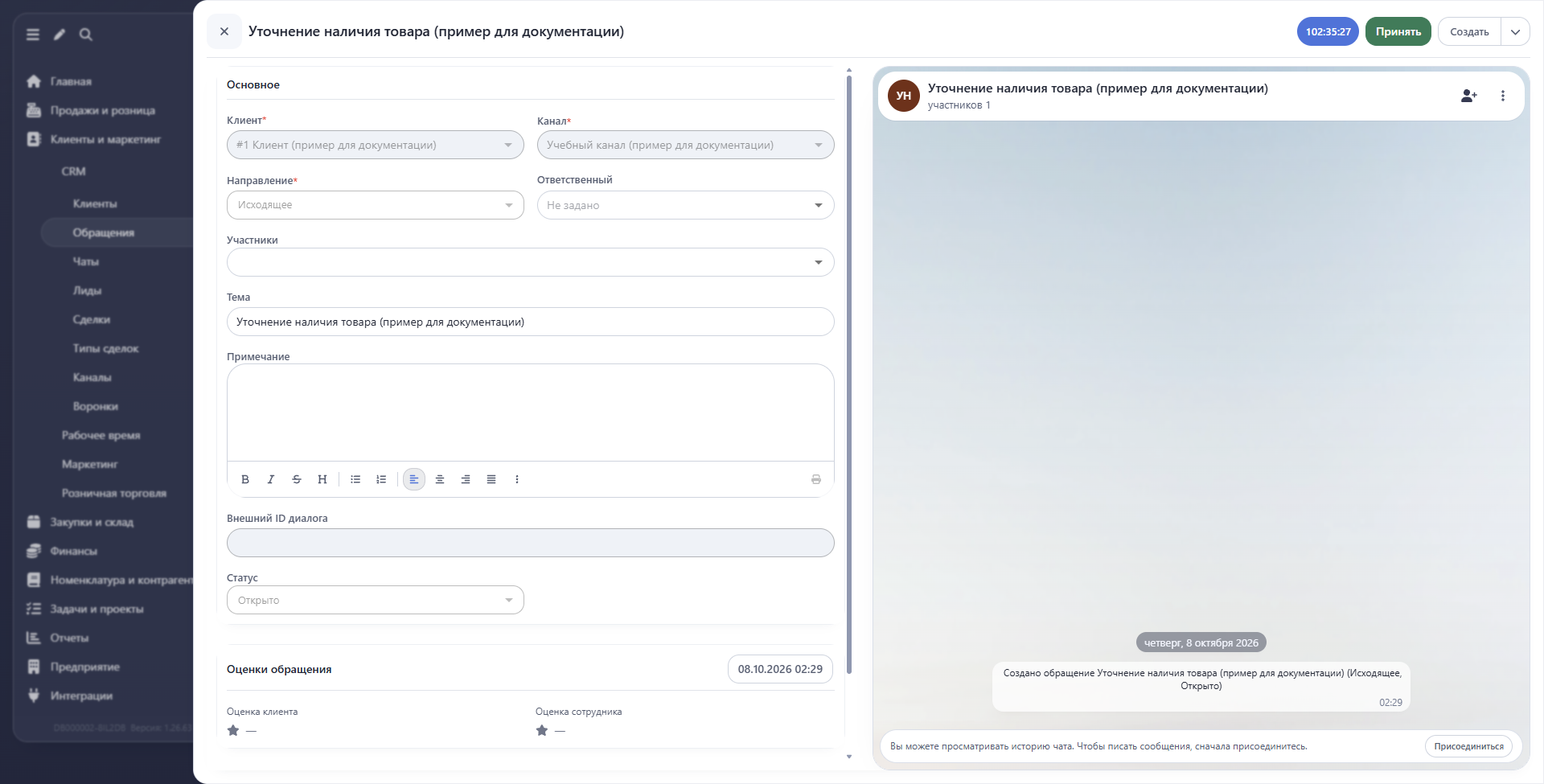Center-align note text
Screen dimensions: 1544x784
click(x=440, y=479)
